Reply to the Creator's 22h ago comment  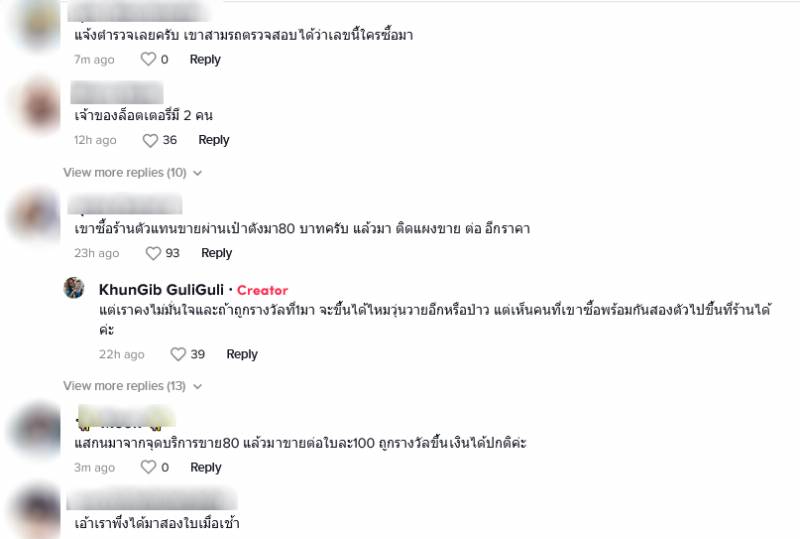[x=242, y=354]
